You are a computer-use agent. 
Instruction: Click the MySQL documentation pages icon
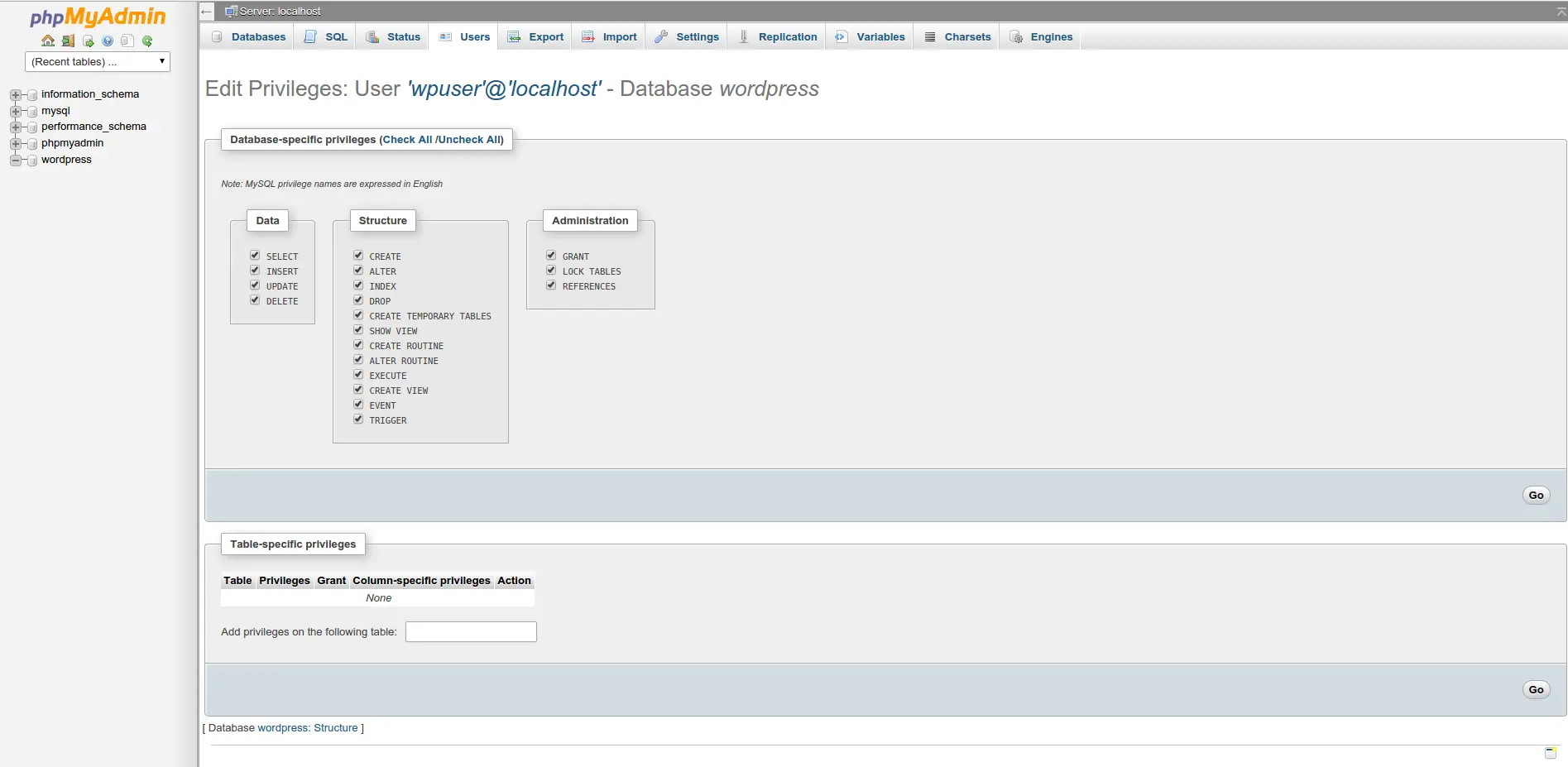tap(127, 41)
